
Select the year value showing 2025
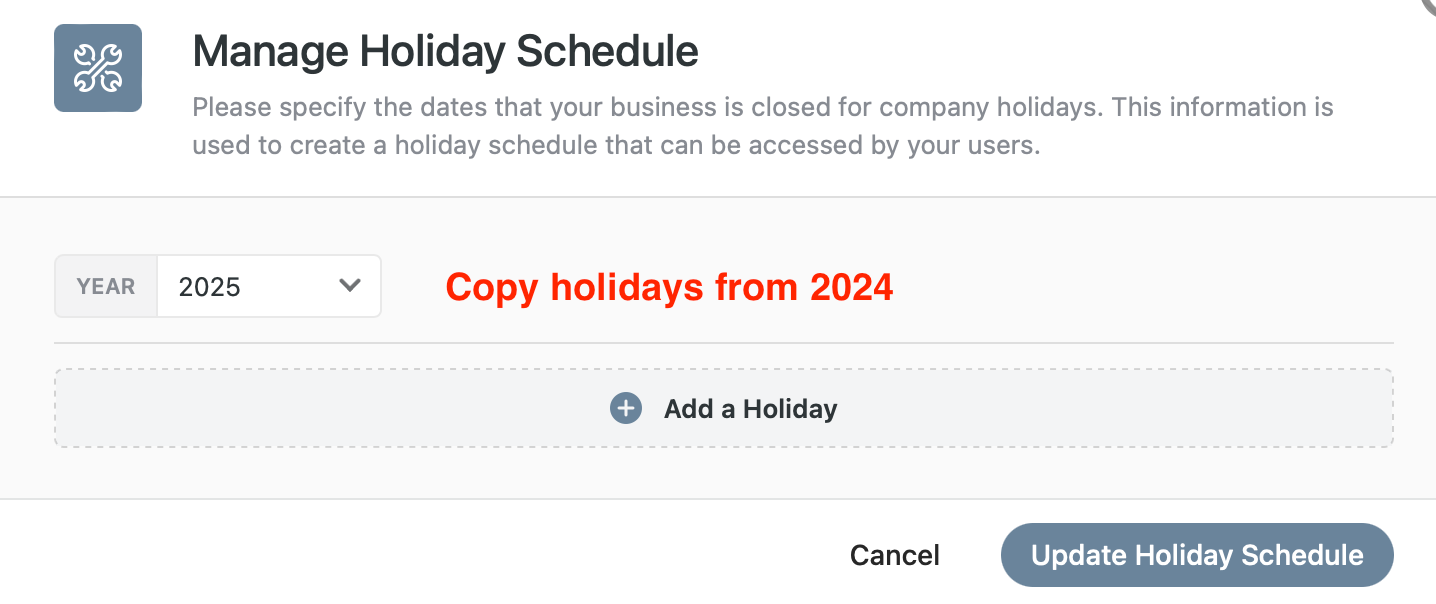coord(210,287)
